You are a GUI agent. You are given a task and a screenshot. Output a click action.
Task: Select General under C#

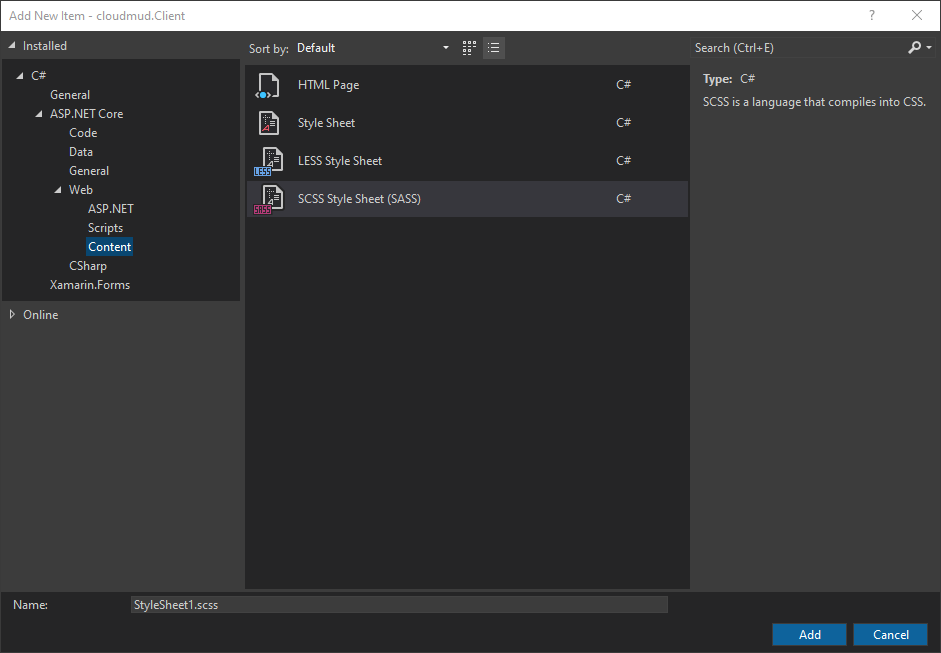[x=70, y=95]
